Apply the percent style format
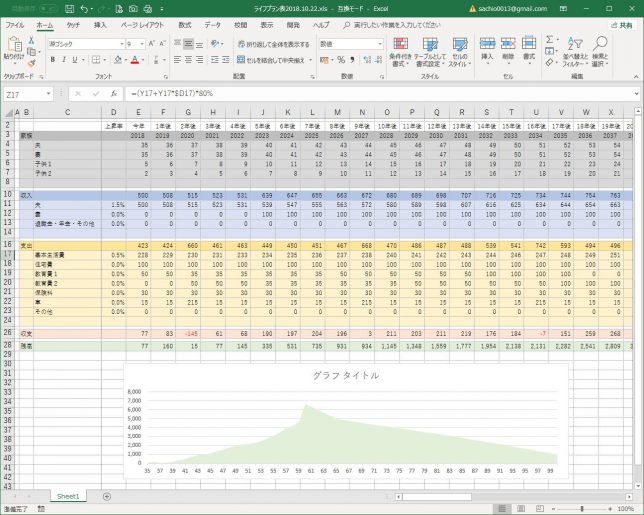Viewport: 644px width, 515px height. [x=341, y=60]
